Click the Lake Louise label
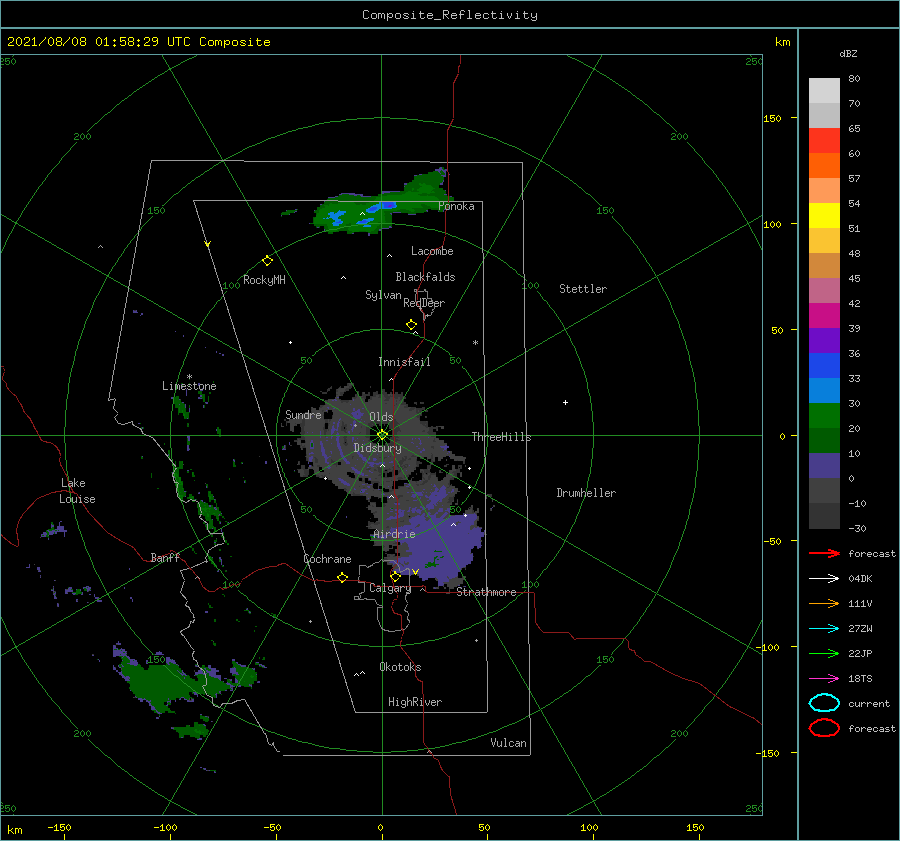The image size is (900, 841). pyautogui.click(x=78, y=491)
